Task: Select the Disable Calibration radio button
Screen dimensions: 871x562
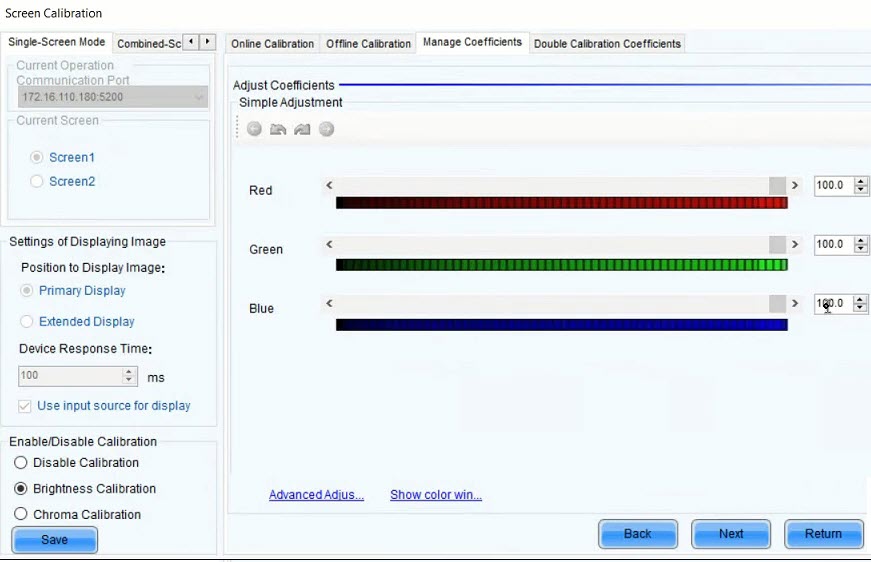Action: coord(21,463)
